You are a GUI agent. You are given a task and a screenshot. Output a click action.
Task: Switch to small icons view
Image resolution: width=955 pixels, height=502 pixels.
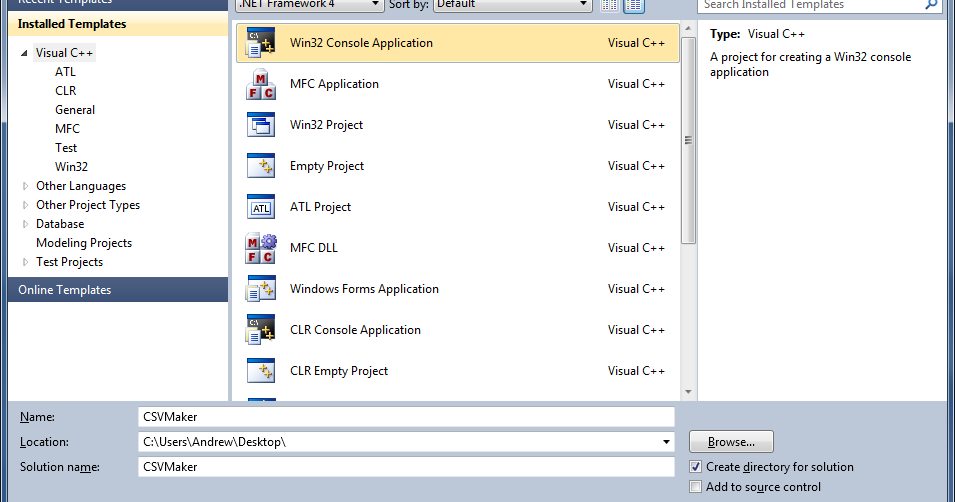(x=610, y=5)
